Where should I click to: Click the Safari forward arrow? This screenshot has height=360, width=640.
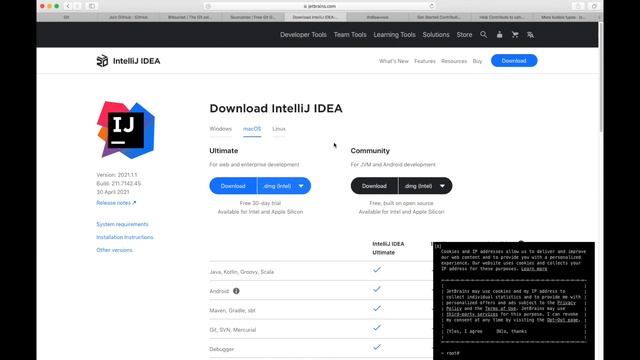click(x=77, y=6)
